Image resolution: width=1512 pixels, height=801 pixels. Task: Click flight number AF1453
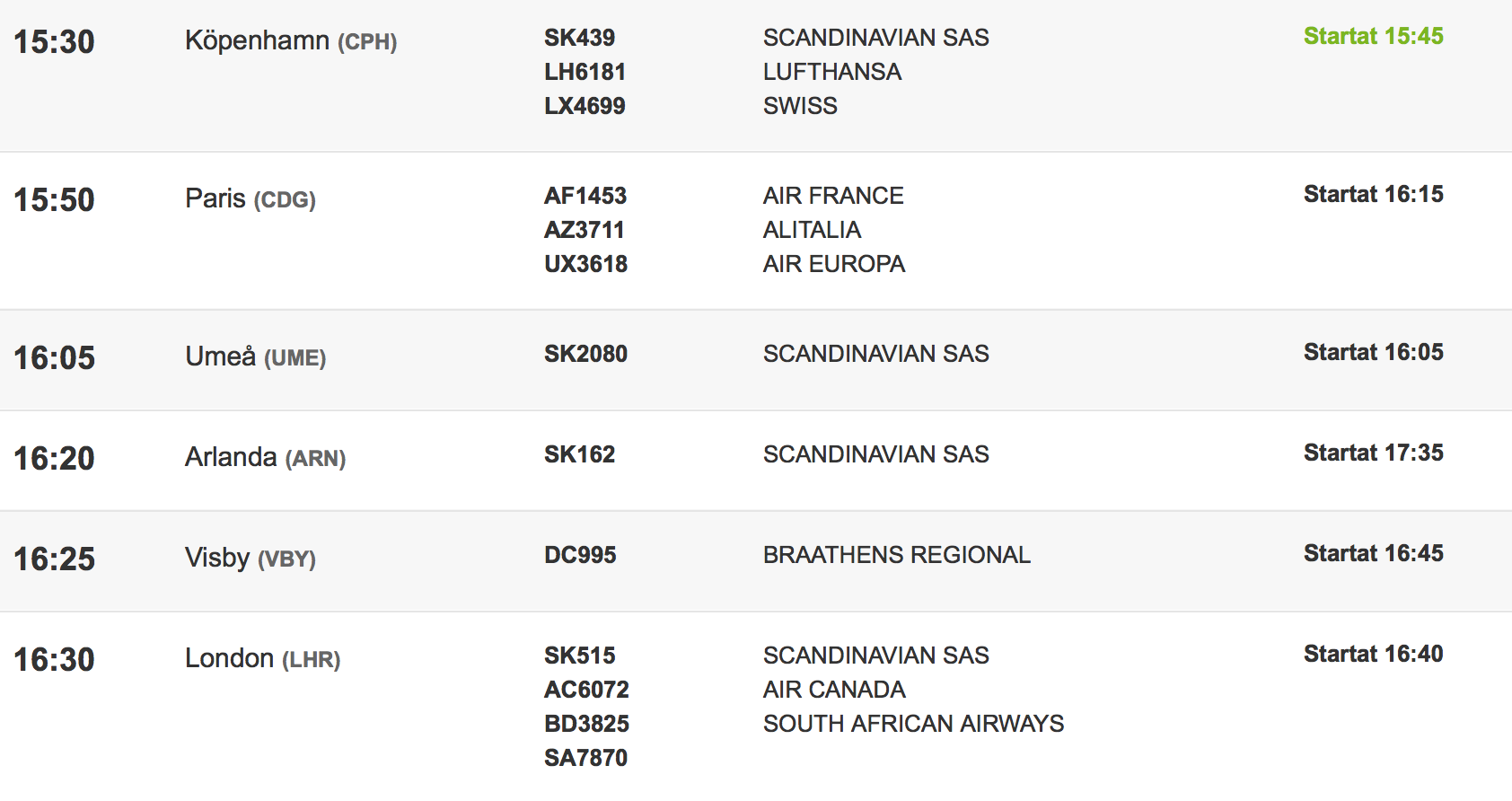[585, 196]
